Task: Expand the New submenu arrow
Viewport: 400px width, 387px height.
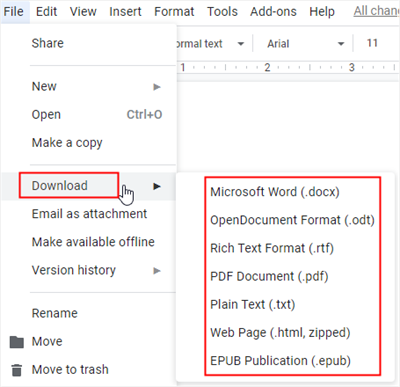Action: (157, 87)
